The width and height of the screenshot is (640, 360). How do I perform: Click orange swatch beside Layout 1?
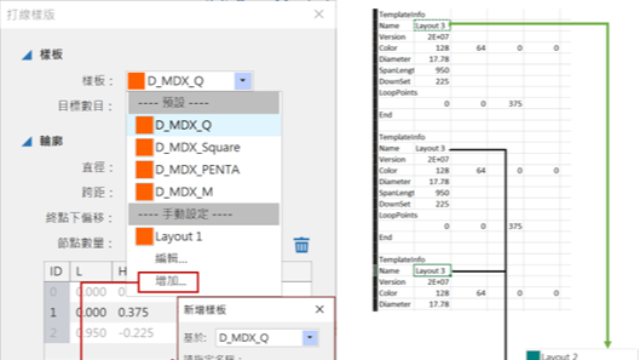144,236
